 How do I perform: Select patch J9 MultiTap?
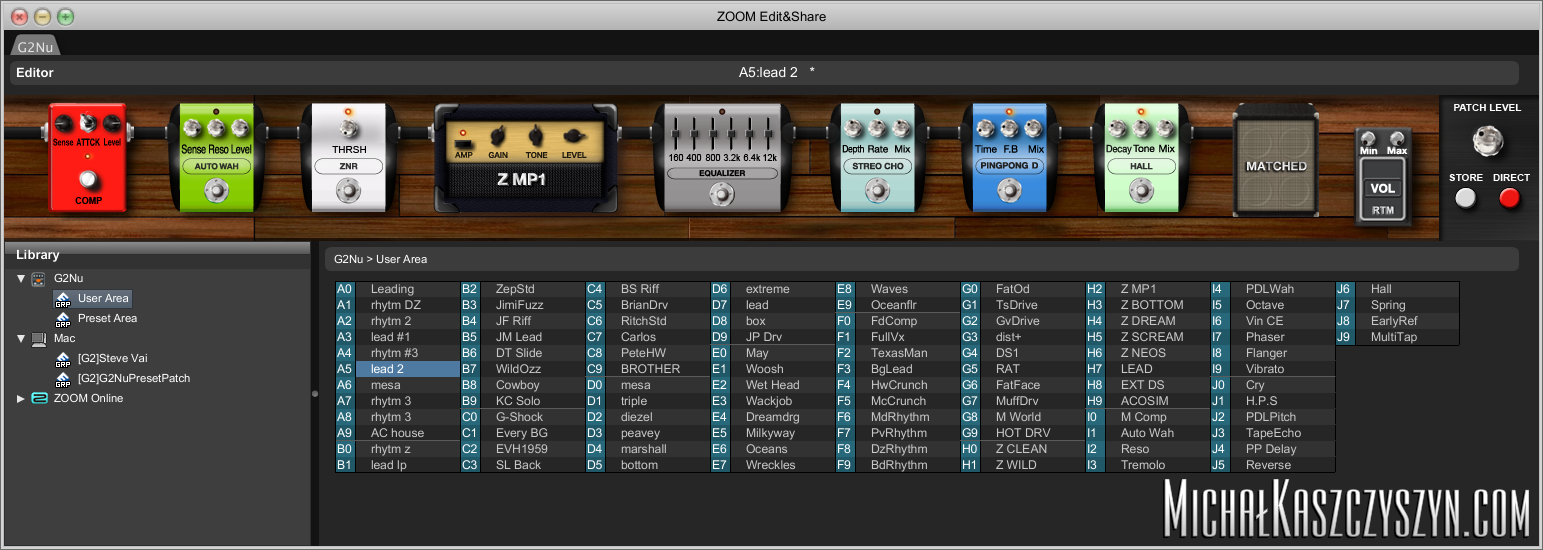tap(1397, 337)
